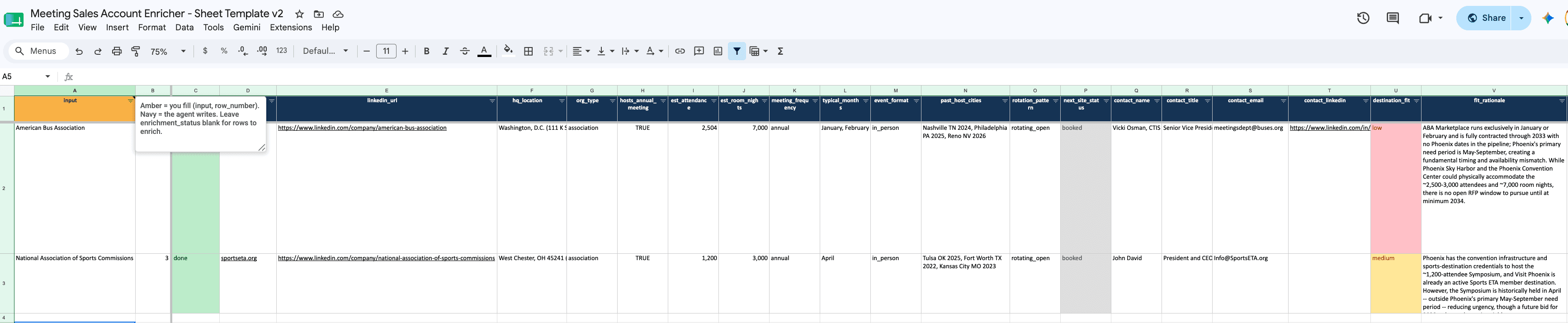1568x323 pixels.
Task: Insert a link from toolbar
Action: click(x=680, y=51)
